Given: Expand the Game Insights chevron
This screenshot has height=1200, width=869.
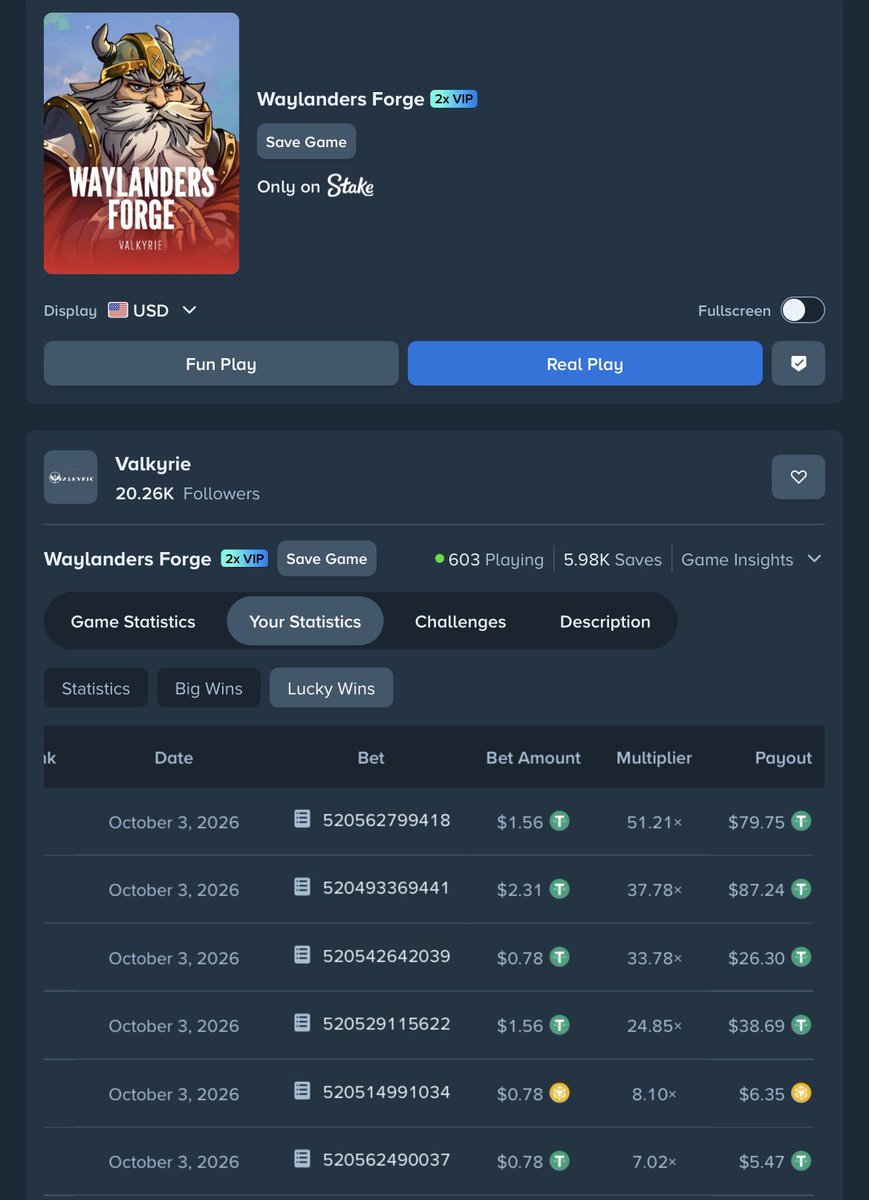Looking at the screenshot, I should point(814,559).
